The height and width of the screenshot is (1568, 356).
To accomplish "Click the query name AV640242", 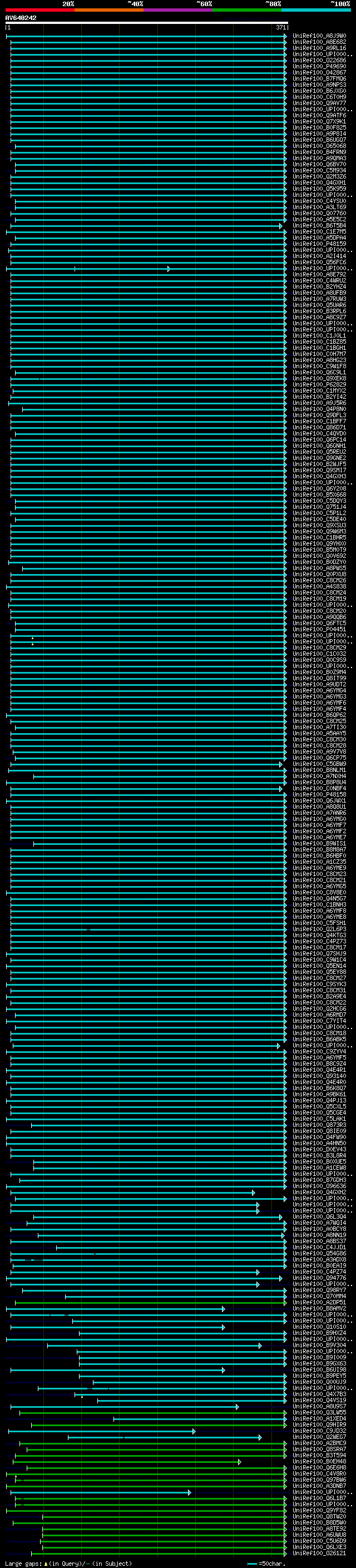I will tap(21, 18).
